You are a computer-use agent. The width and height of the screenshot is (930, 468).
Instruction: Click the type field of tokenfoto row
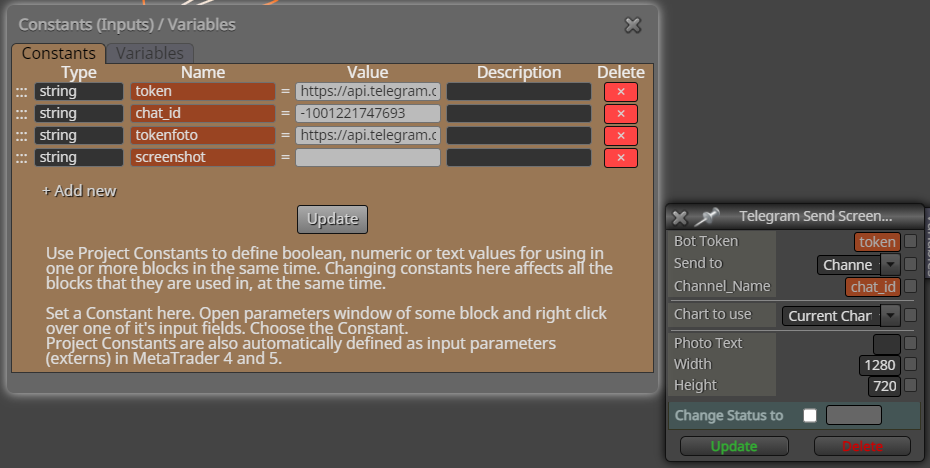point(79,135)
